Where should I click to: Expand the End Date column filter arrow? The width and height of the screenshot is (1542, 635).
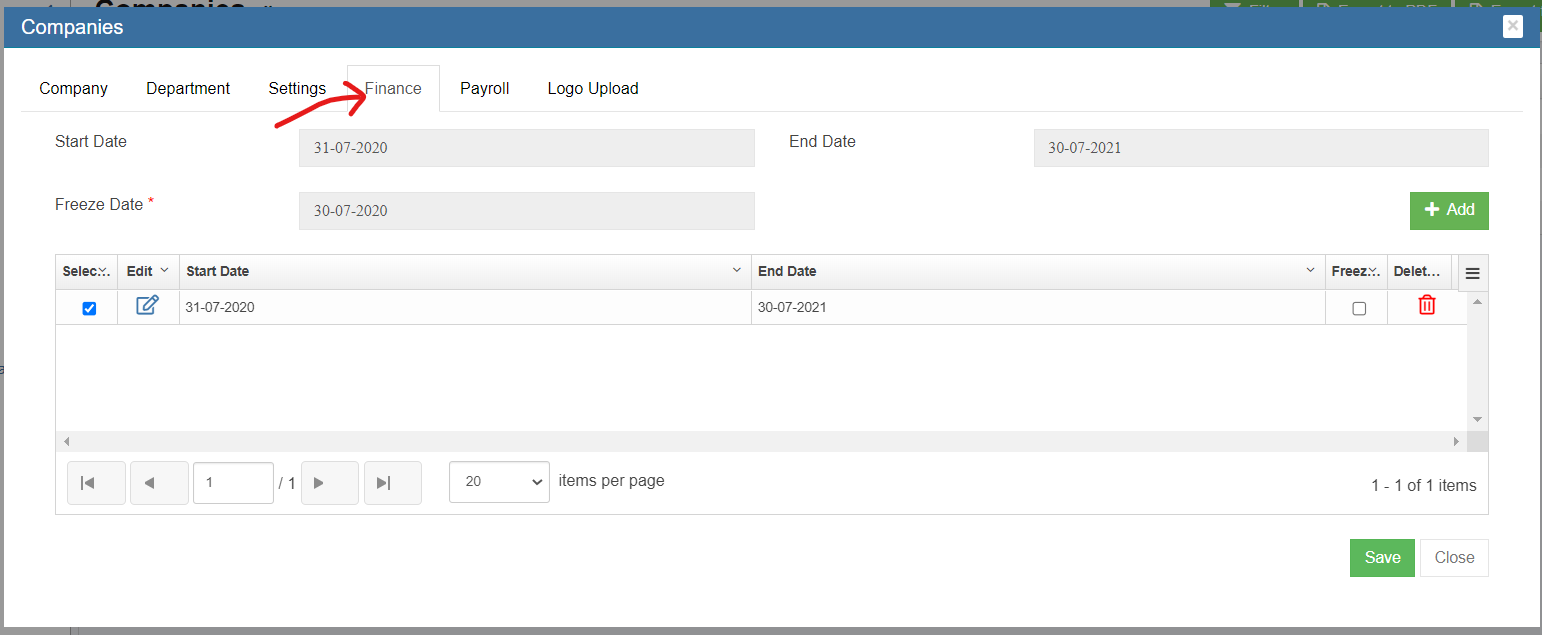pos(1310,271)
